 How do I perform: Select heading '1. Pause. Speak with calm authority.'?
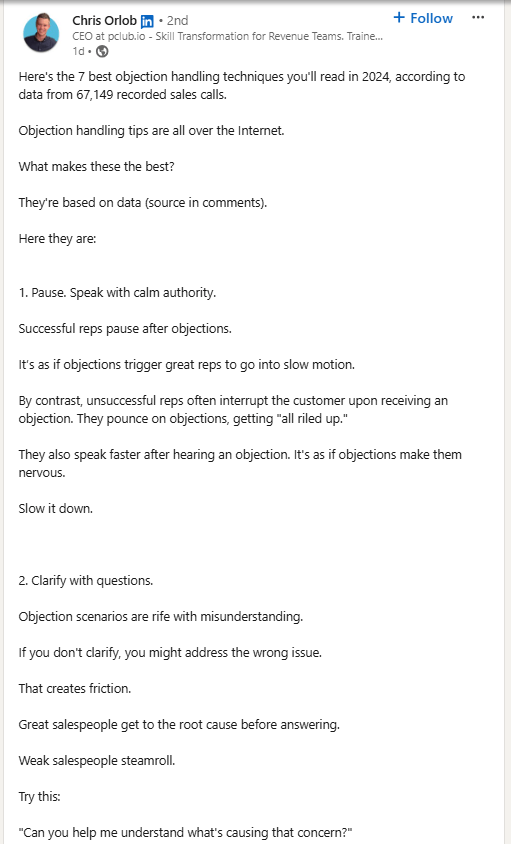coord(117,292)
